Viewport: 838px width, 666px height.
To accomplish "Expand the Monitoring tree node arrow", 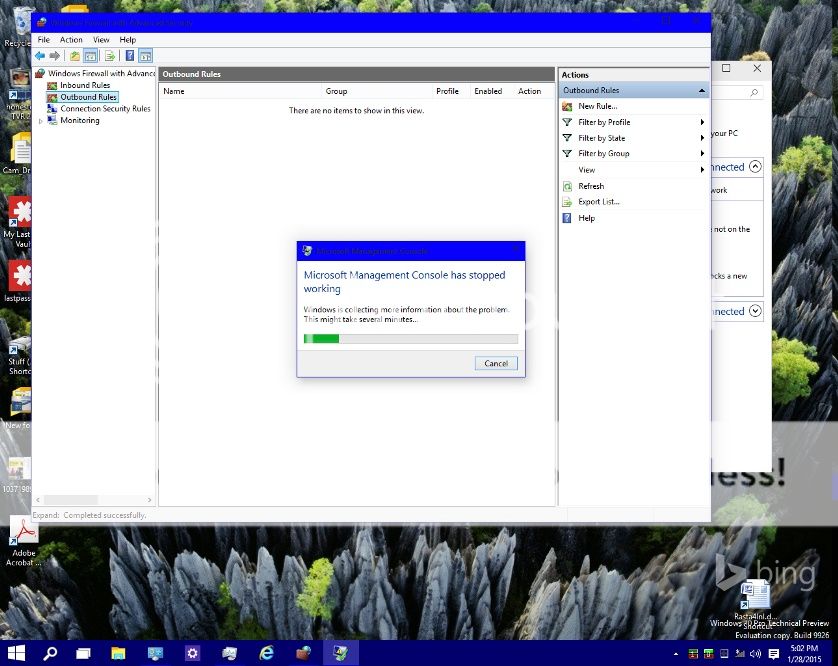I will coord(41,121).
